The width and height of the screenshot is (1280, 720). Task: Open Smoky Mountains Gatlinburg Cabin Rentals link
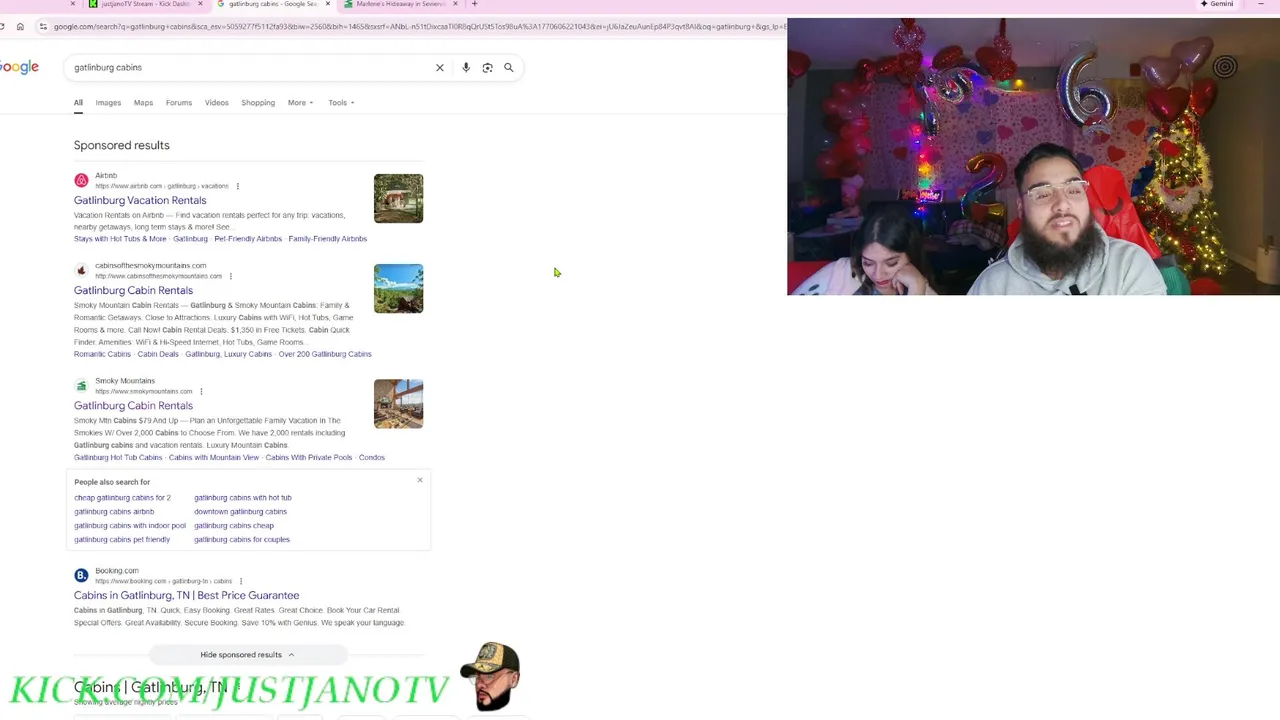(133, 405)
